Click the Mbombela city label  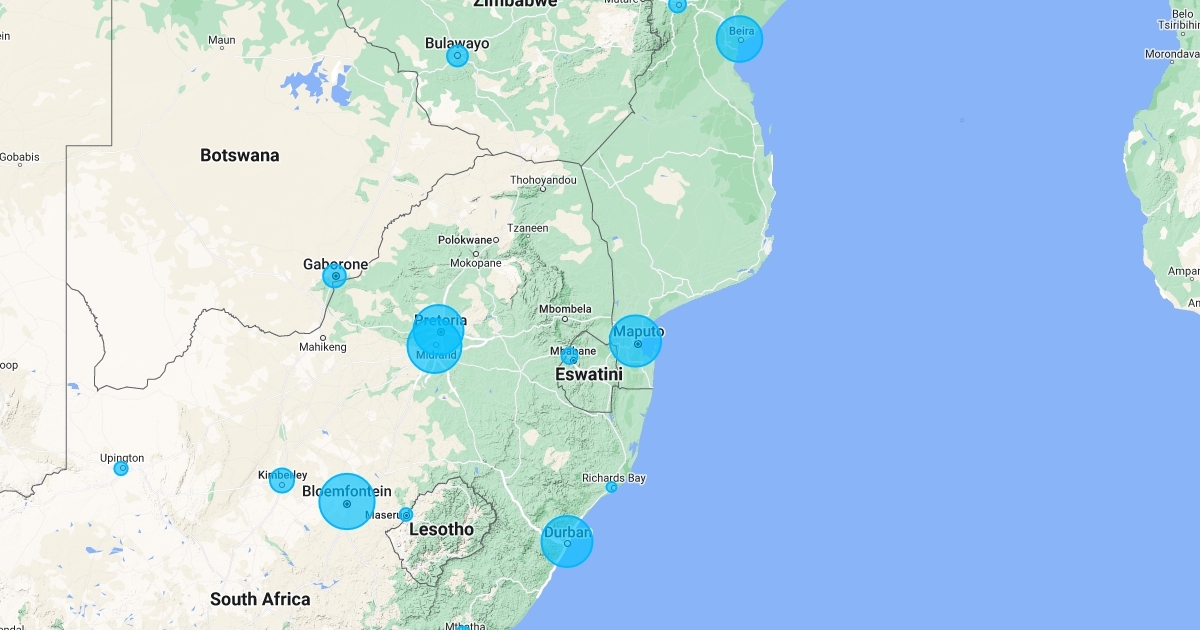565,309
